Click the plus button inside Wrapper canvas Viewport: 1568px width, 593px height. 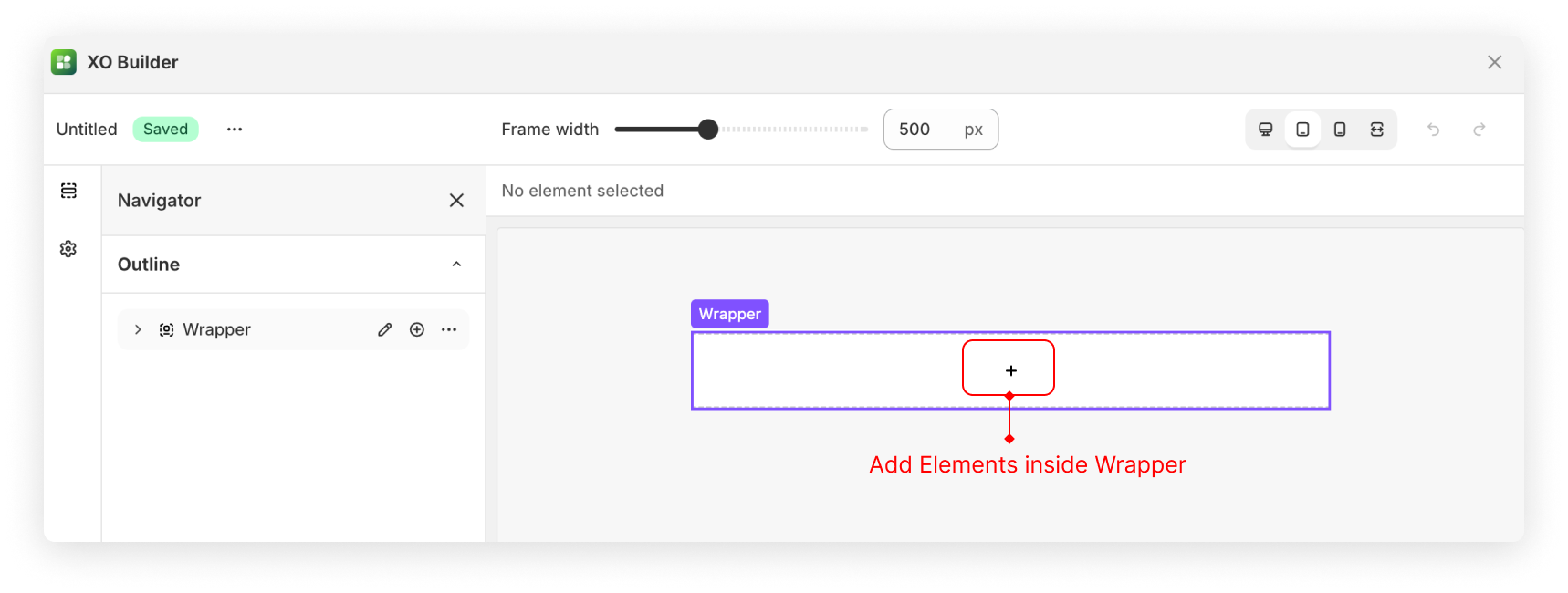[x=1010, y=370]
